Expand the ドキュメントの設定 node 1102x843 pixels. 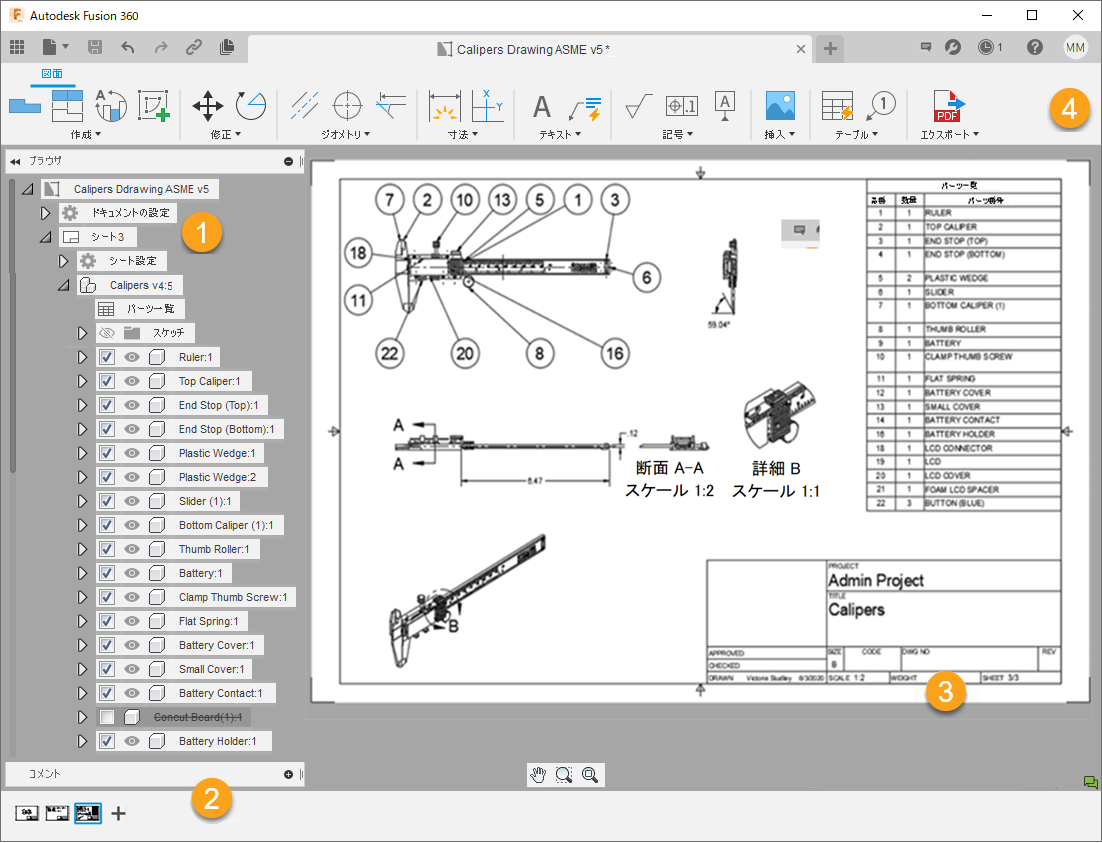tap(46, 212)
